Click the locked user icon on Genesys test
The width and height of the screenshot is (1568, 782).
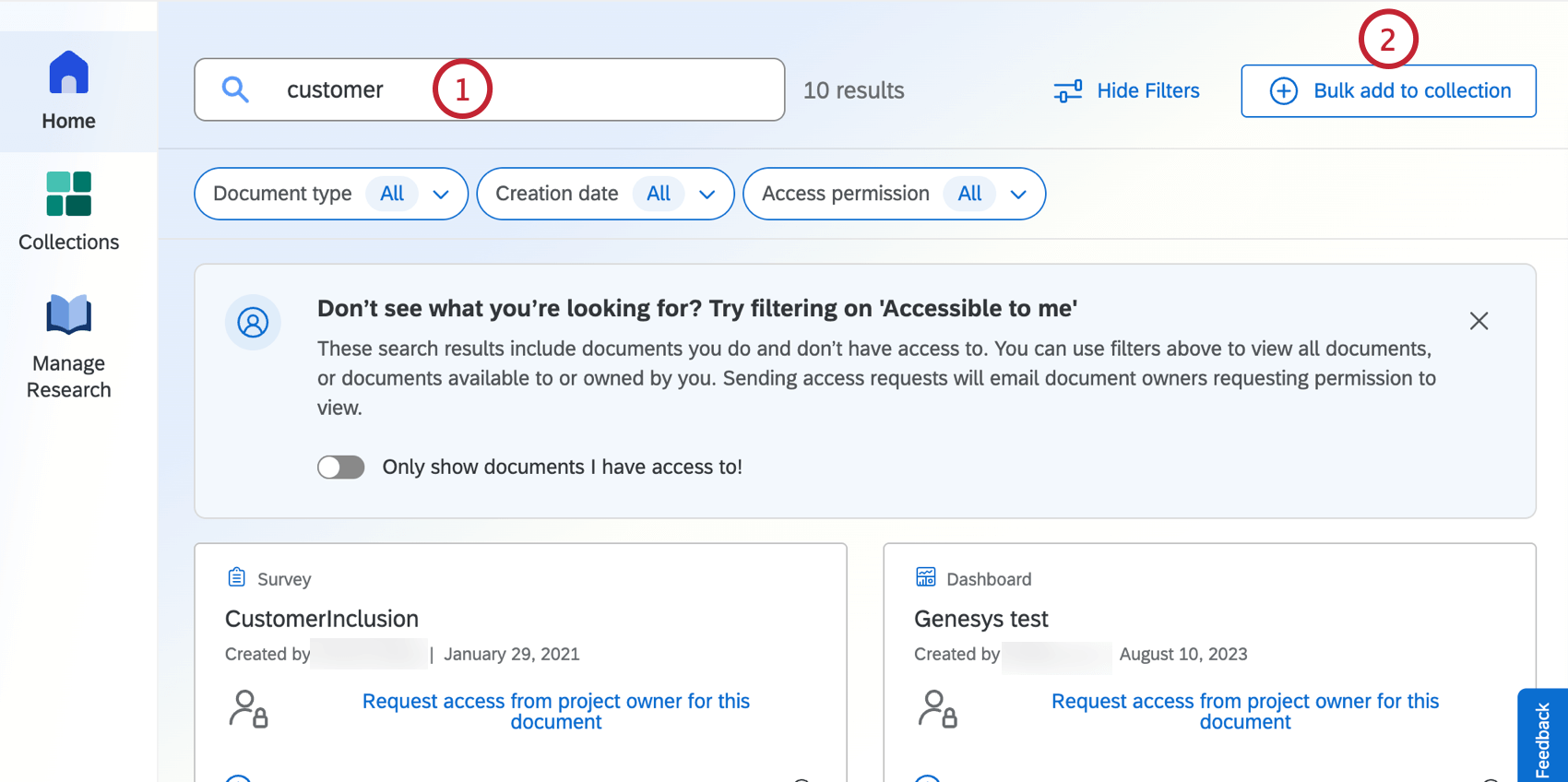click(x=937, y=709)
